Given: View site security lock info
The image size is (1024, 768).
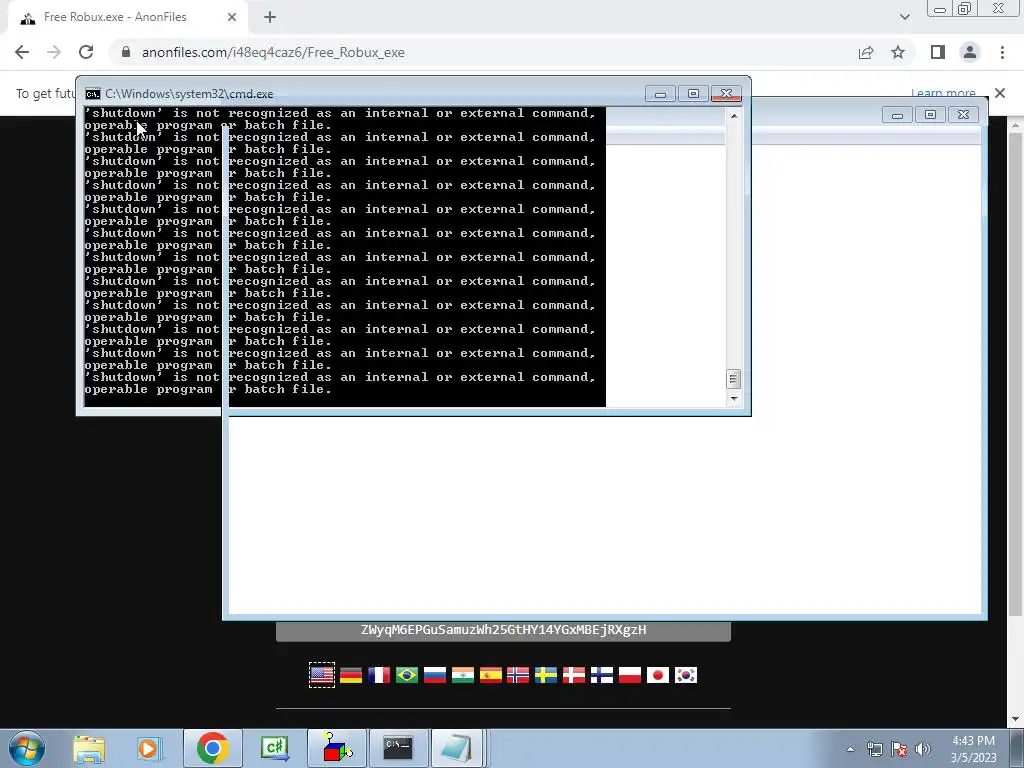Looking at the screenshot, I should pyautogui.click(x=126, y=52).
